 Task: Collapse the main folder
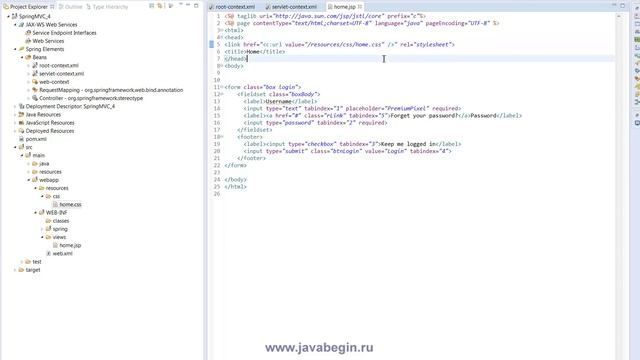(22, 155)
